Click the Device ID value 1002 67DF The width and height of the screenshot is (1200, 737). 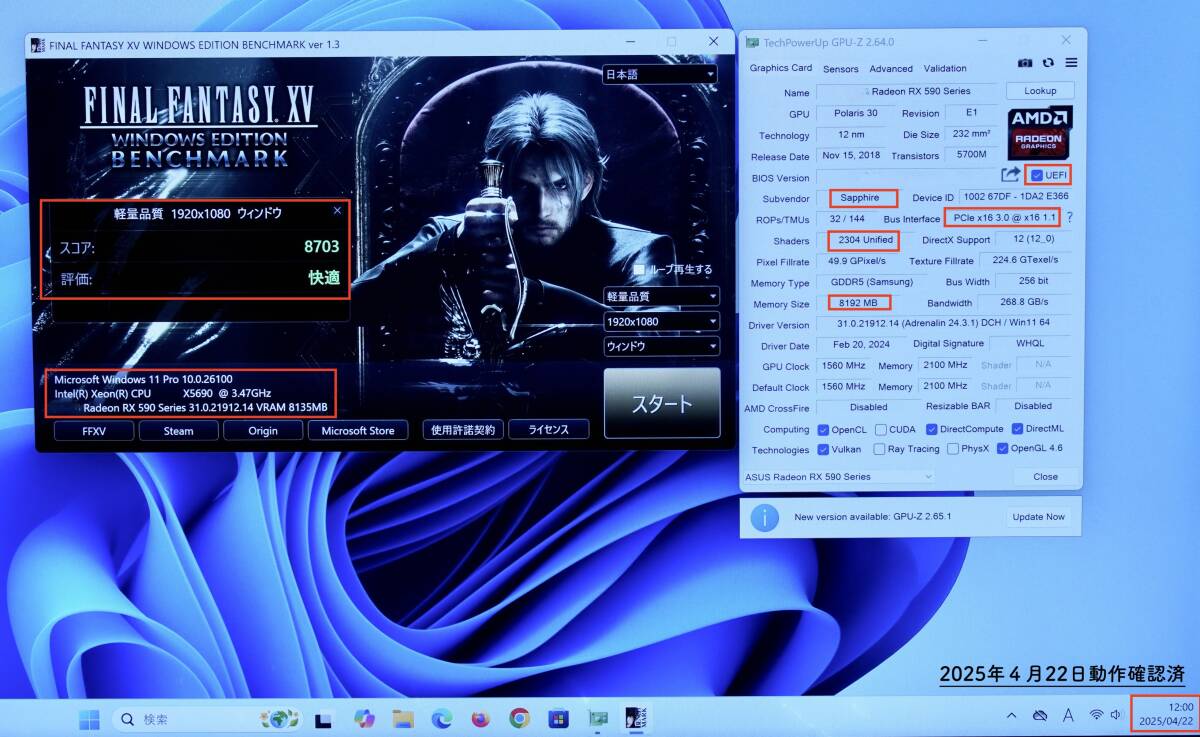point(1014,198)
